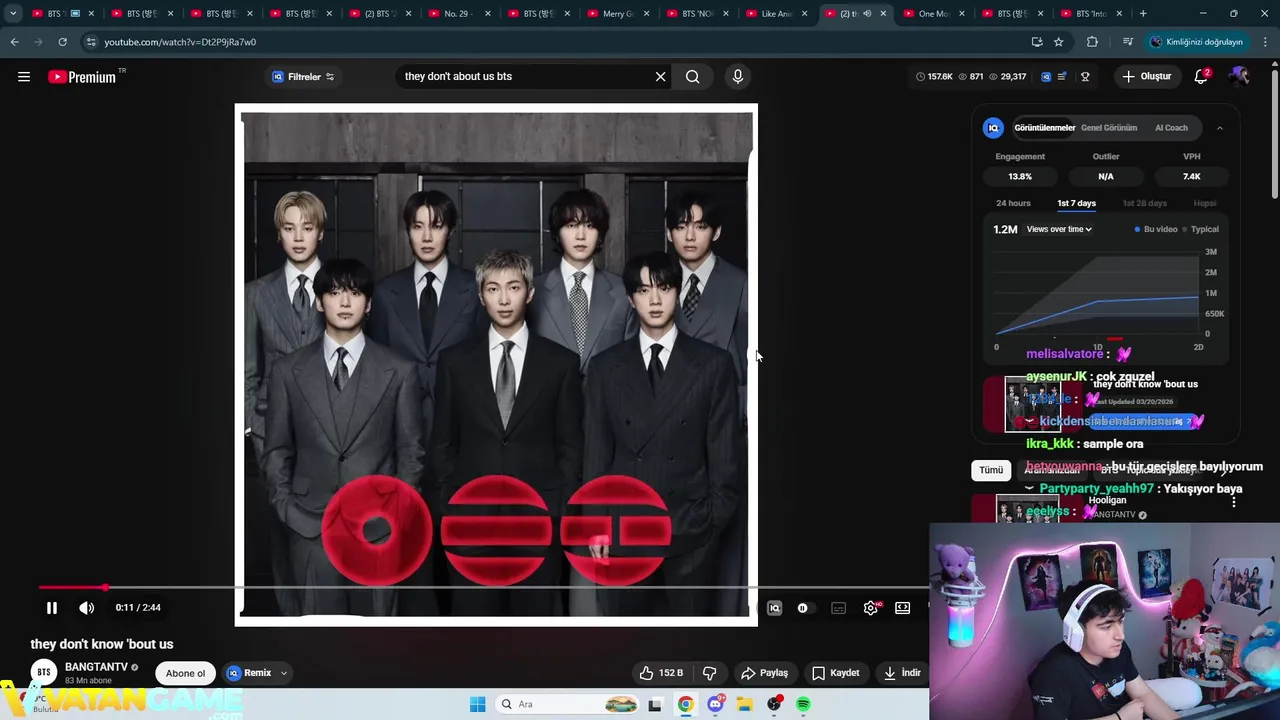Viewport: 1280px width, 720px height.
Task: Open the account avatar menu
Action: [x=1240, y=76]
